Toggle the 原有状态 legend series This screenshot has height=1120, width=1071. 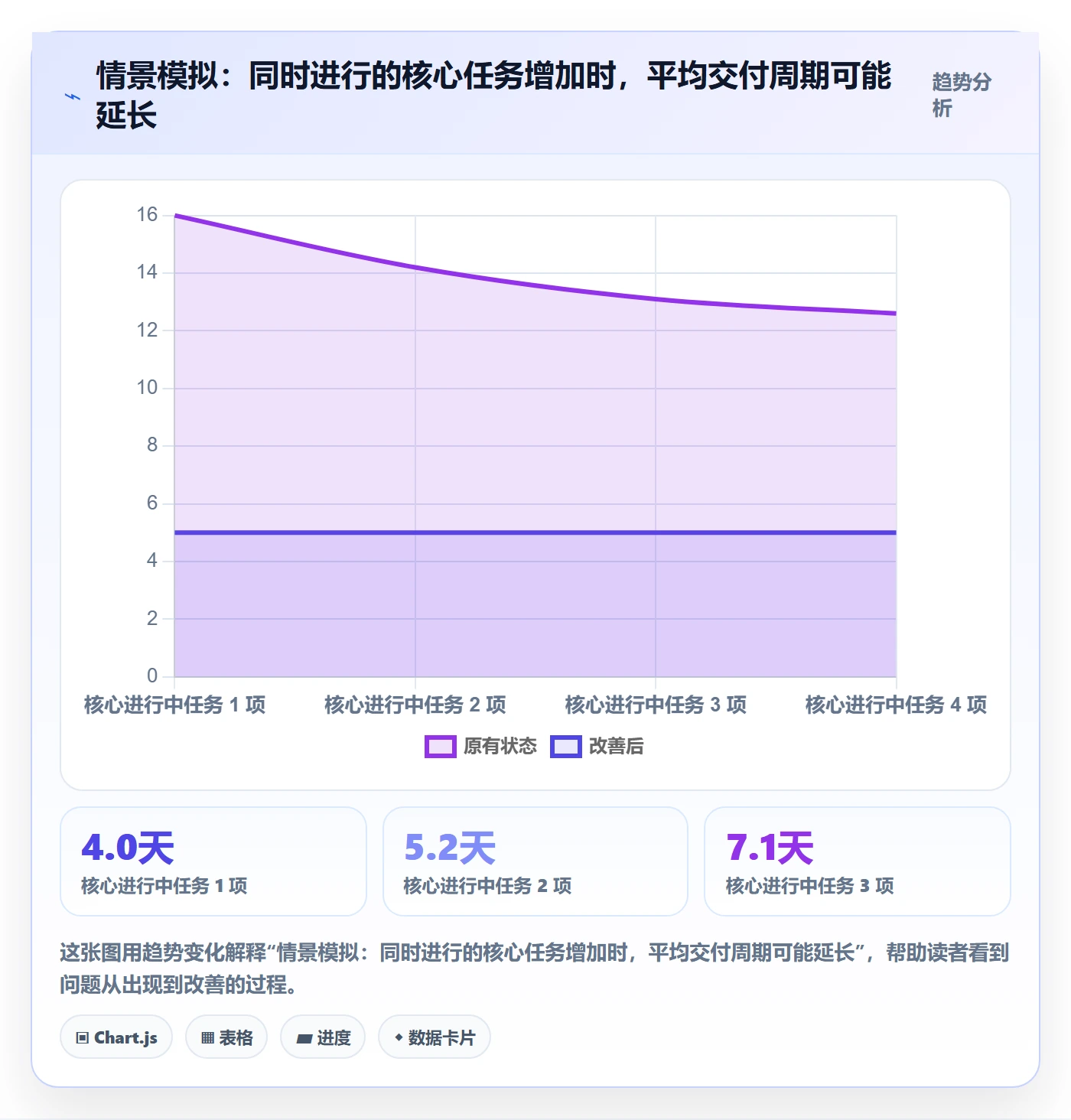(x=481, y=746)
